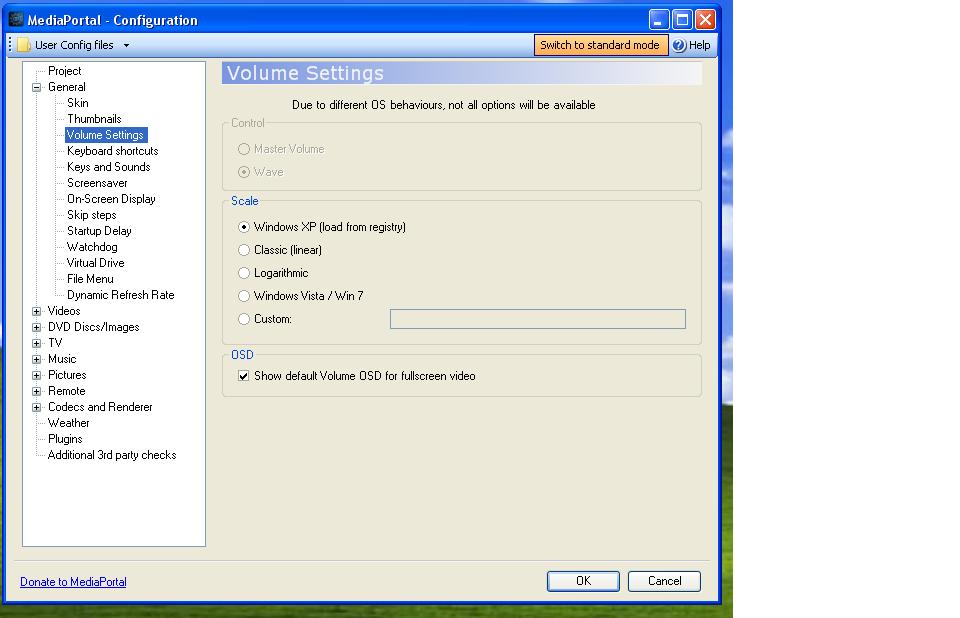Go to Keys and Sounds settings
Viewport: 960px width, 618px height.
[x=108, y=167]
